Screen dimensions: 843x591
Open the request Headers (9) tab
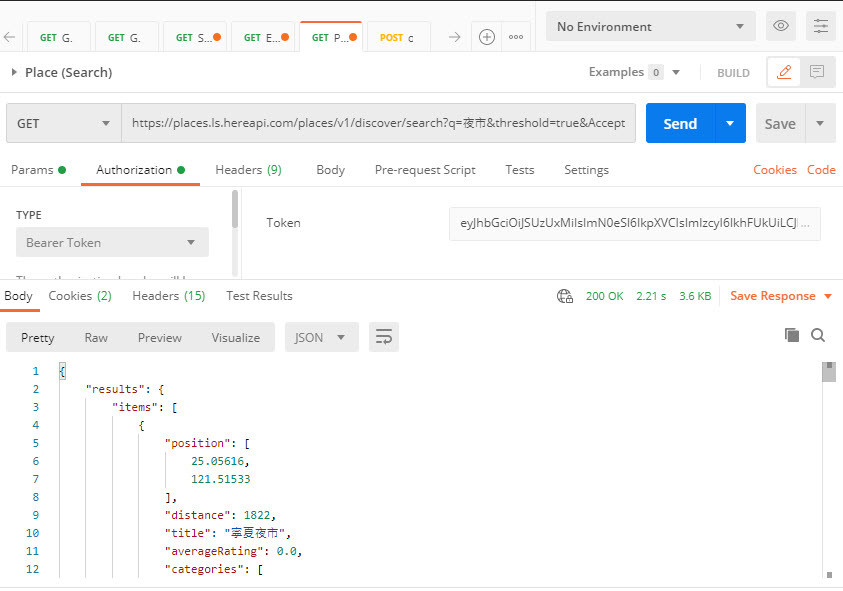(x=248, y=170)
